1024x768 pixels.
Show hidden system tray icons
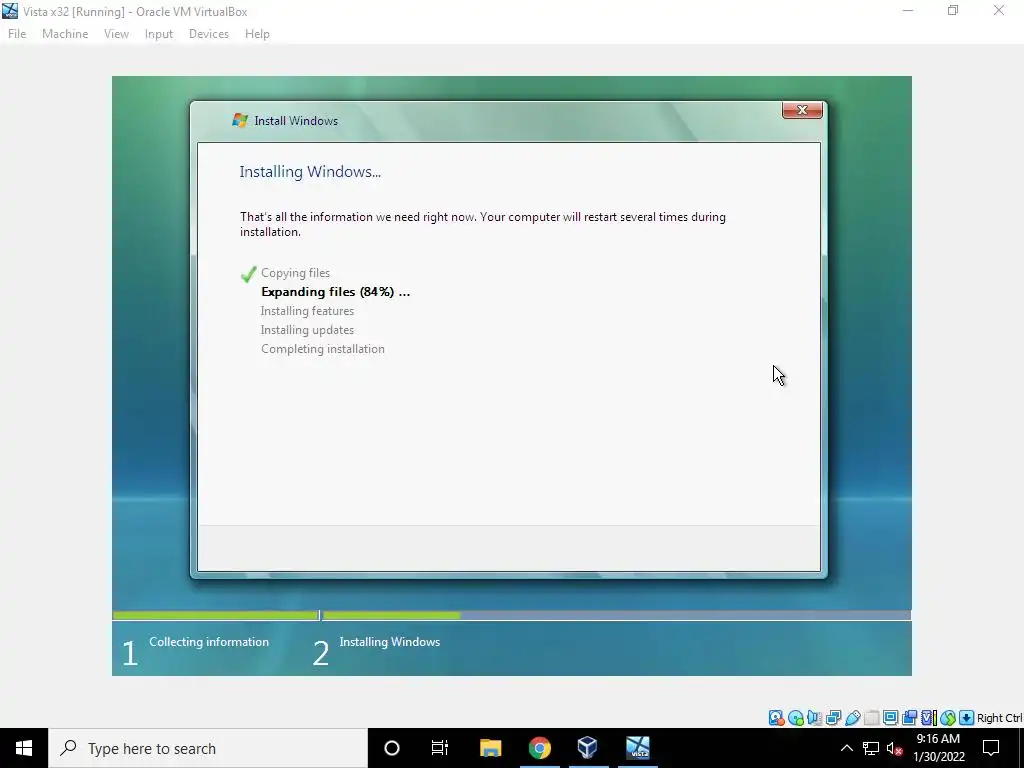(x=846, y=748)
